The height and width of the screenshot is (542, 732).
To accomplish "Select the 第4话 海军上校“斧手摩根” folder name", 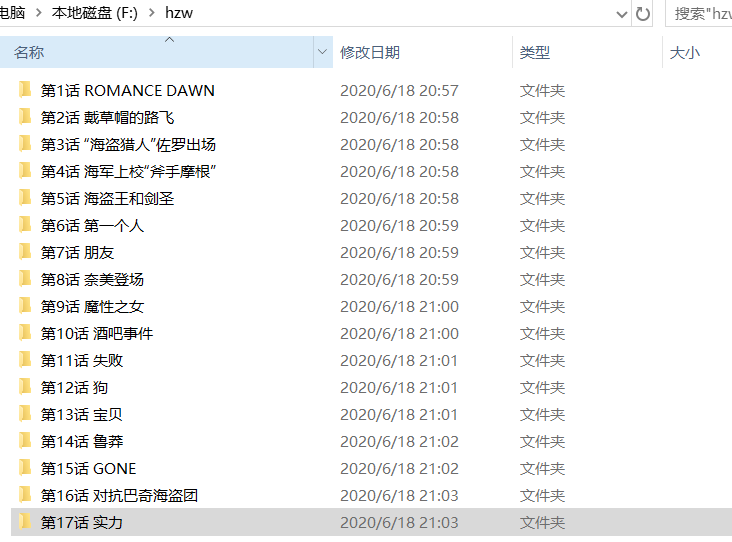I will [x=128, y=171].
